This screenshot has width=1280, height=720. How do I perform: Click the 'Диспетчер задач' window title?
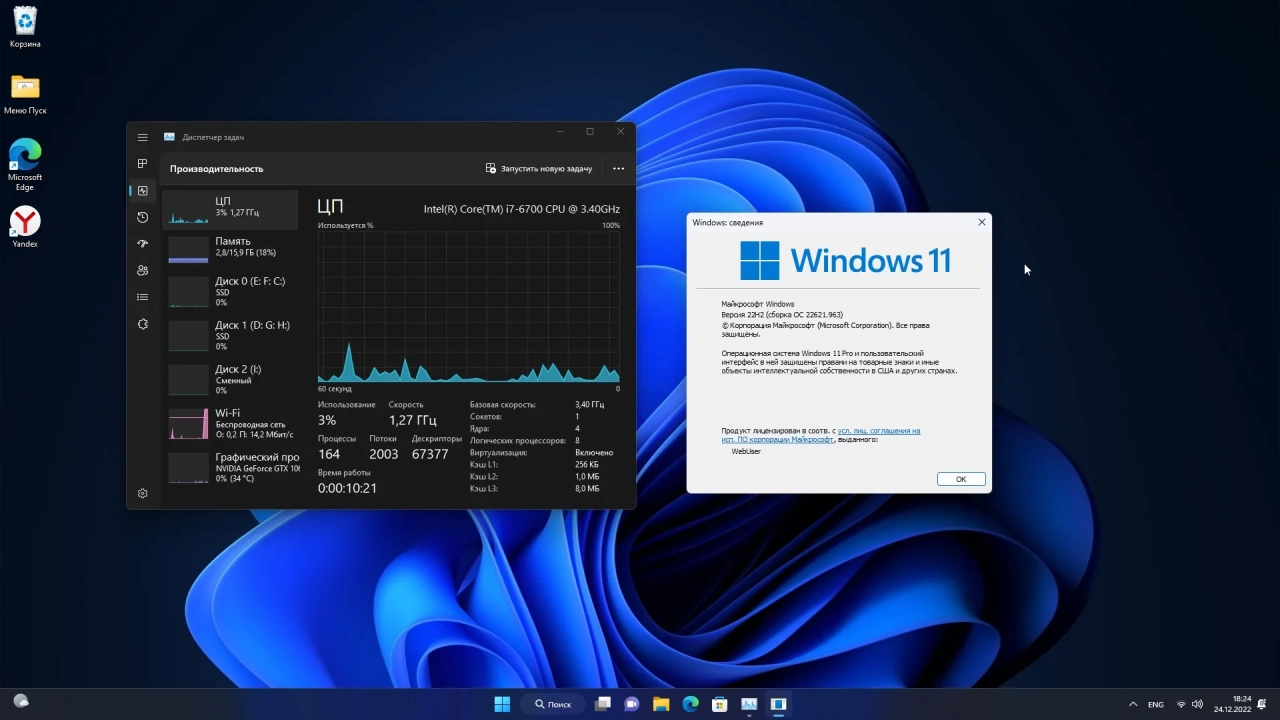[x=213, y=137]
